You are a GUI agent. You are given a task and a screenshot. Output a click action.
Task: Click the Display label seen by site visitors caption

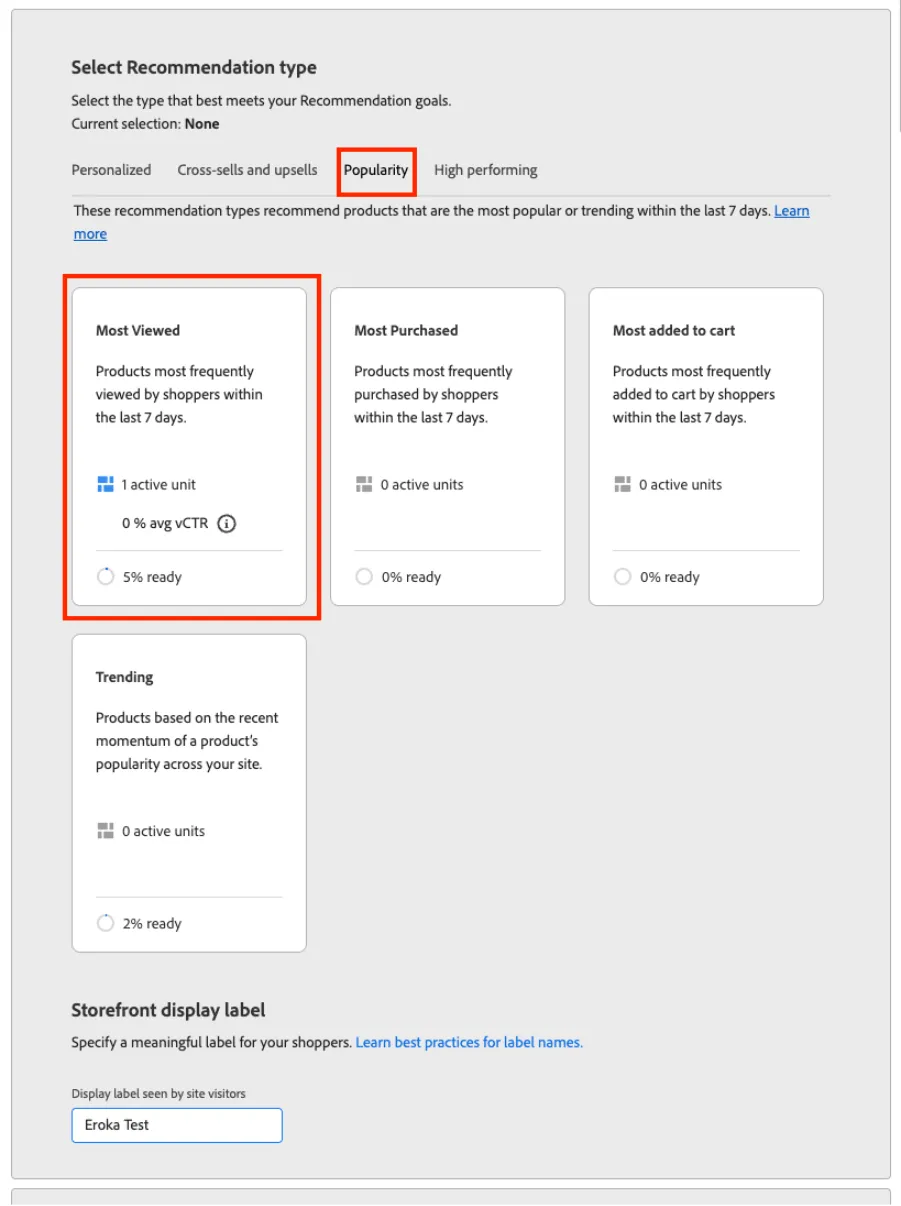coord(159,1094)
